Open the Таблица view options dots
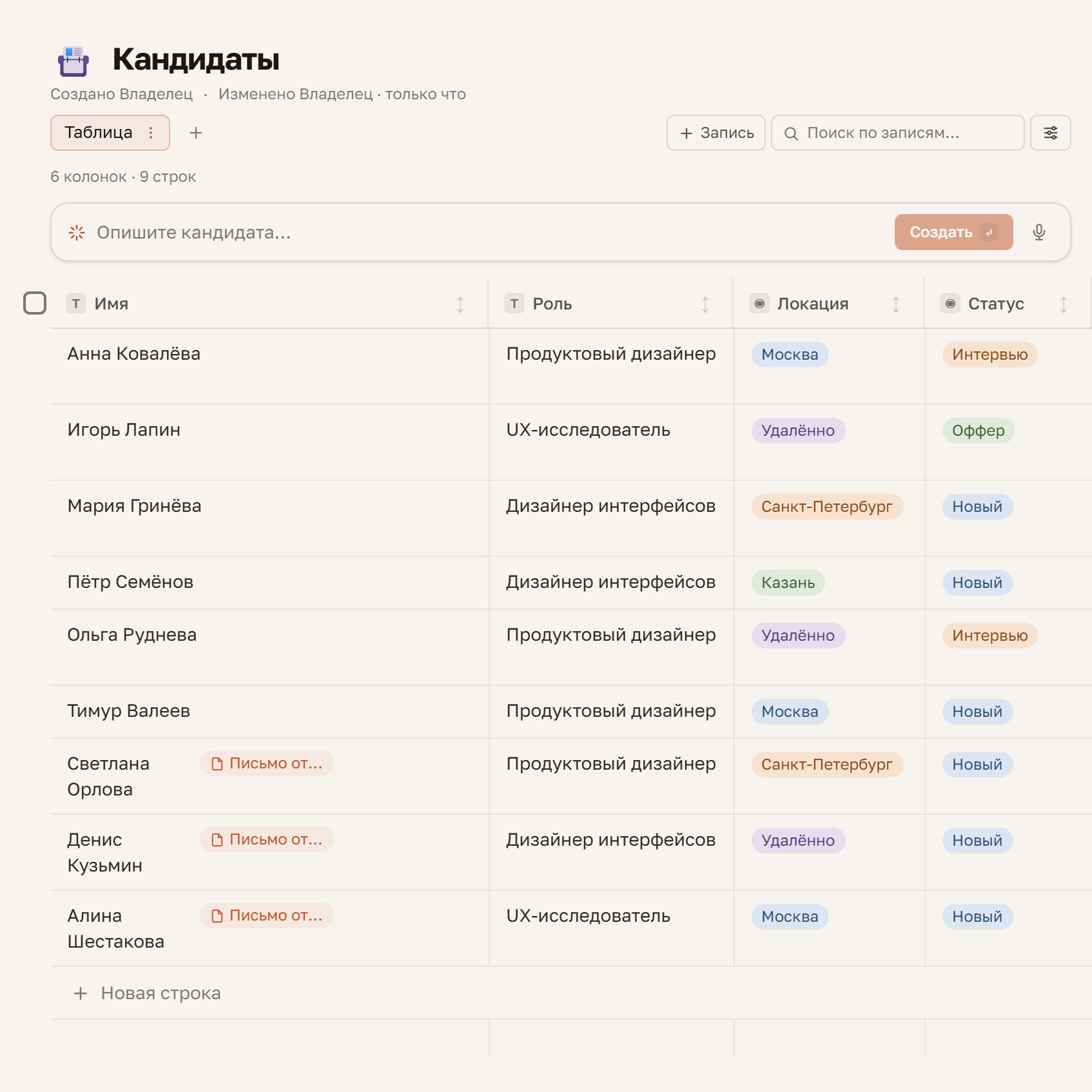This screenshot has width=1092, height=1092. 151,133
